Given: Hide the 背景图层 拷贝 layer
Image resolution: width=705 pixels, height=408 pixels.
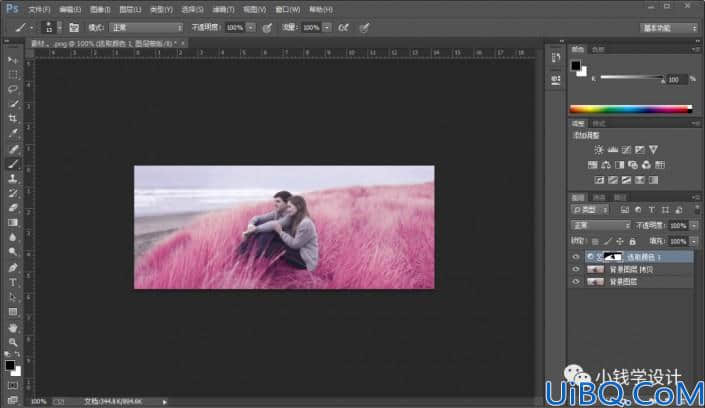Looking at the screenshot, I should [x=576, y=269].
